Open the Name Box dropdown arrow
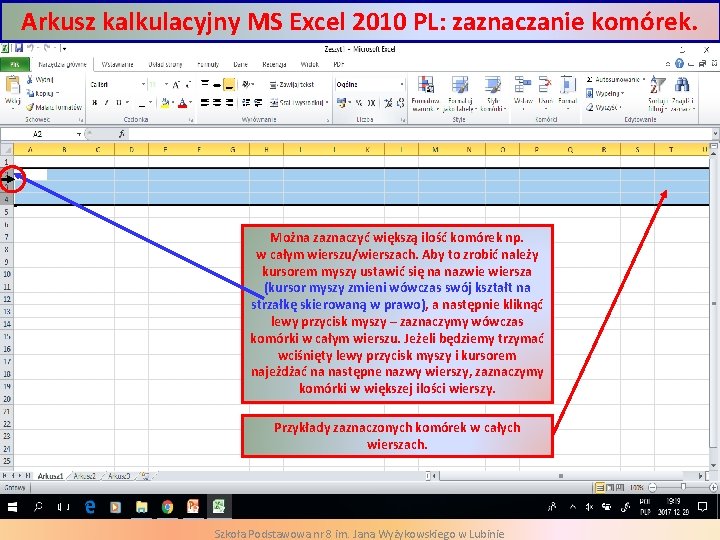The height and width of the screenshot is (540, 720). coord(79,134)
